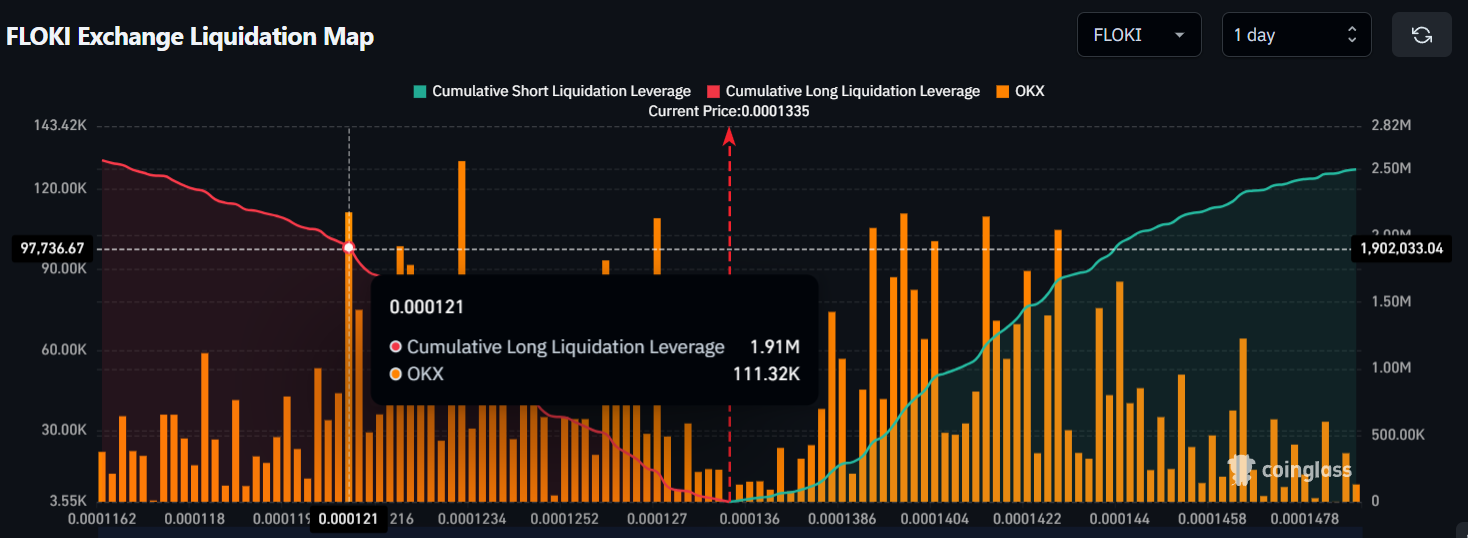This screenshot has width=1468, height=538.
Task: Click the 0.0001386 x-axis label
Action: pyautogui.click(x=842, y=519)
